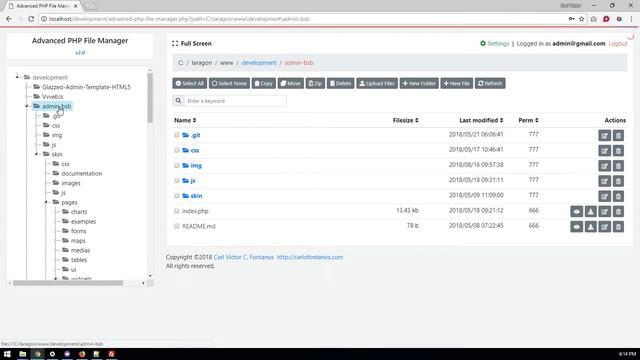Delete the .git folder with trash icon
Viewport: 640px width, 360px height.
point(618,136)
